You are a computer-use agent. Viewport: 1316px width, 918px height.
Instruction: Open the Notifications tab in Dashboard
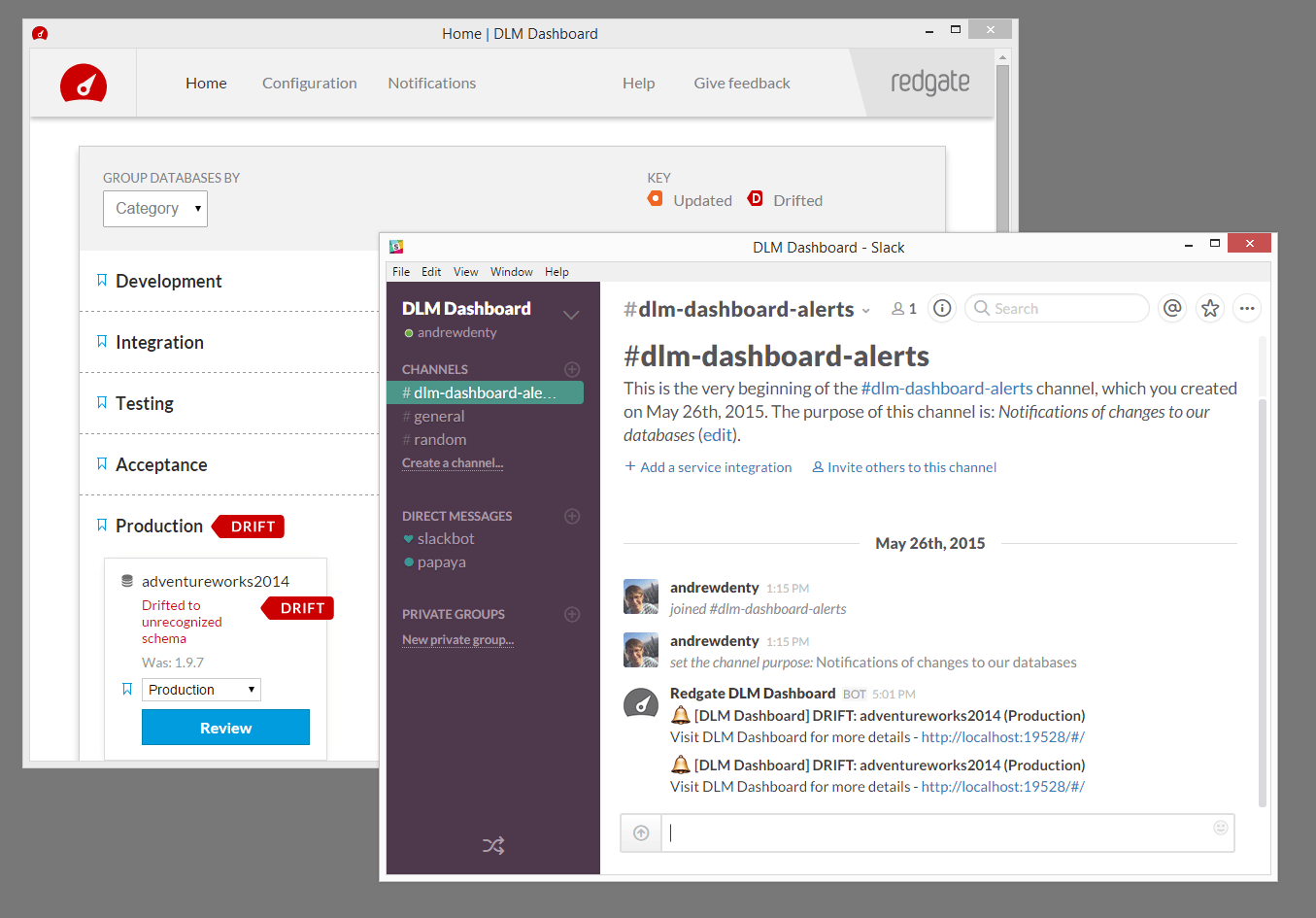click(432, 84)
